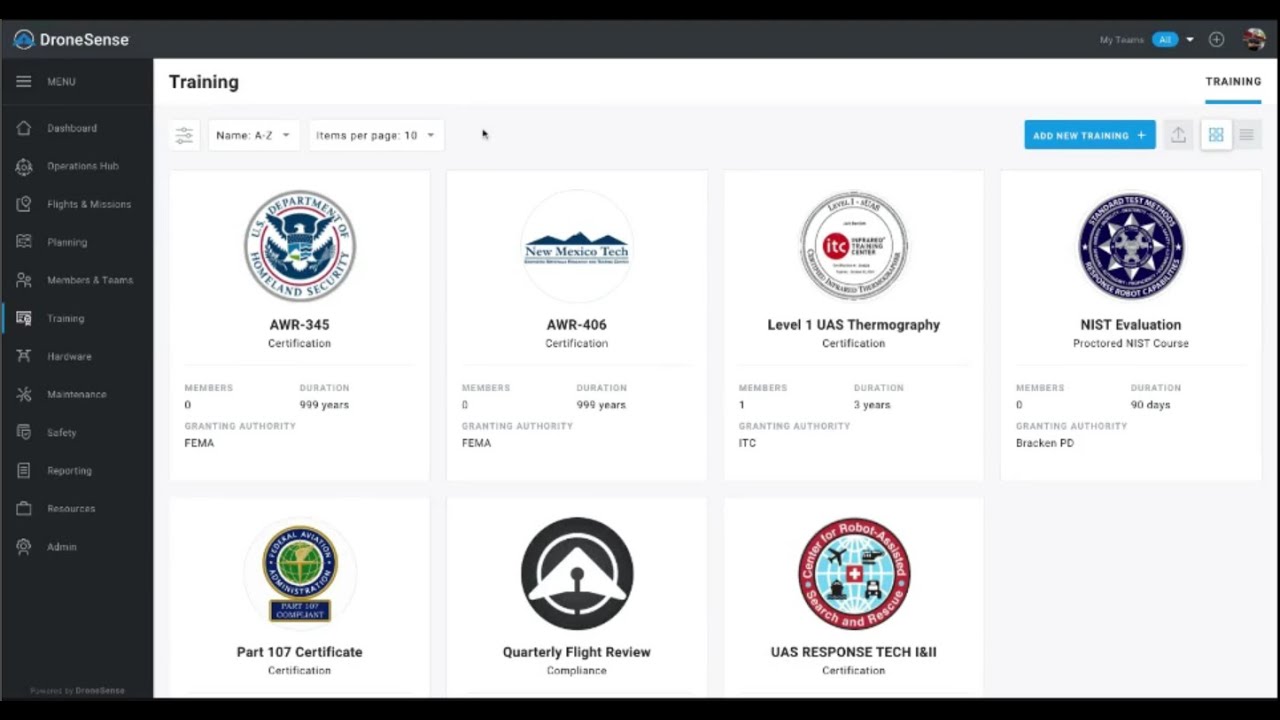The width and height of the screenshot is (1280, 720).
Task: Toggle the hamburger menu icon
Action: (23, 82)
